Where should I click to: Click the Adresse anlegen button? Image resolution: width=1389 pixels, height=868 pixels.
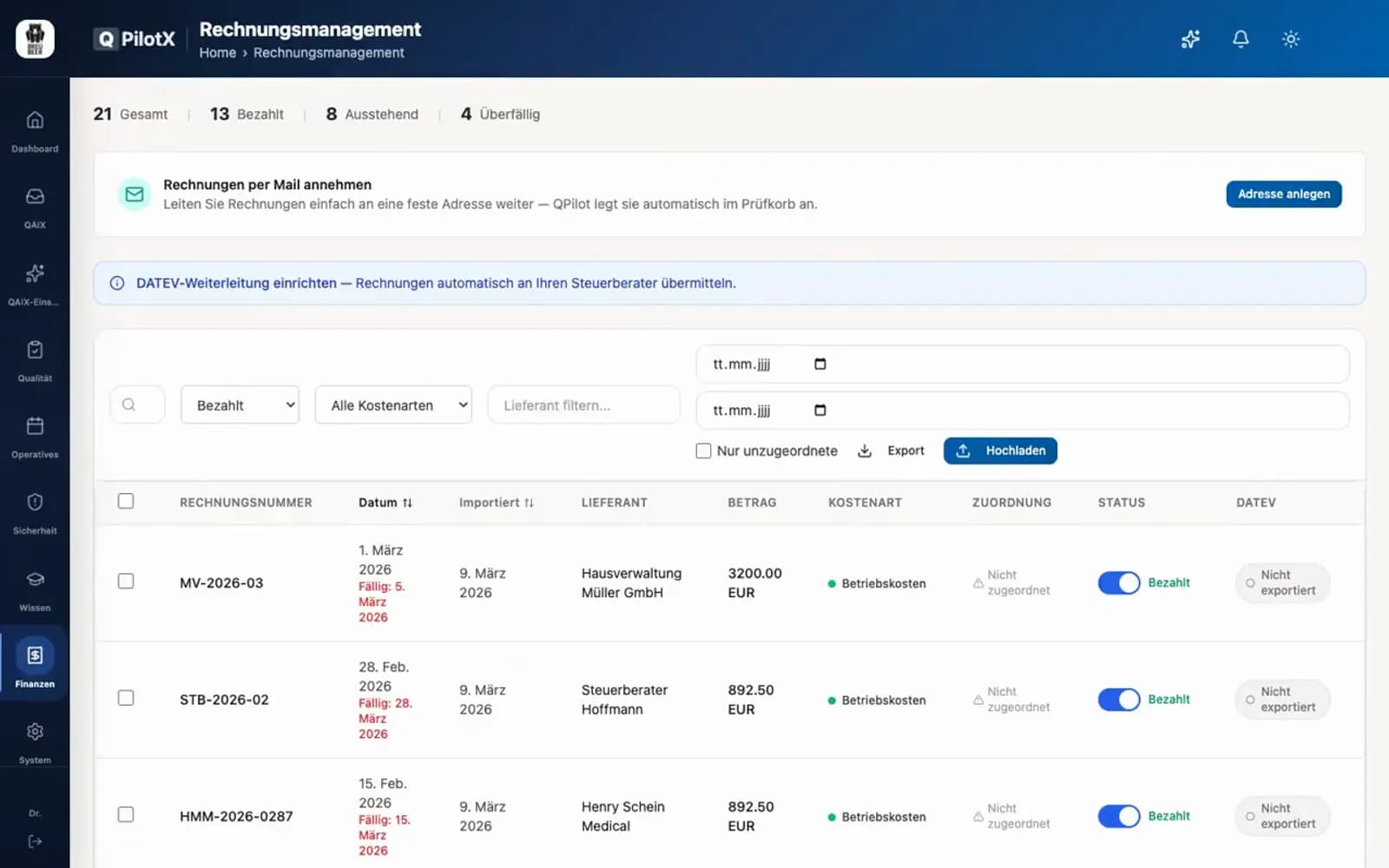click(1284, 194)
